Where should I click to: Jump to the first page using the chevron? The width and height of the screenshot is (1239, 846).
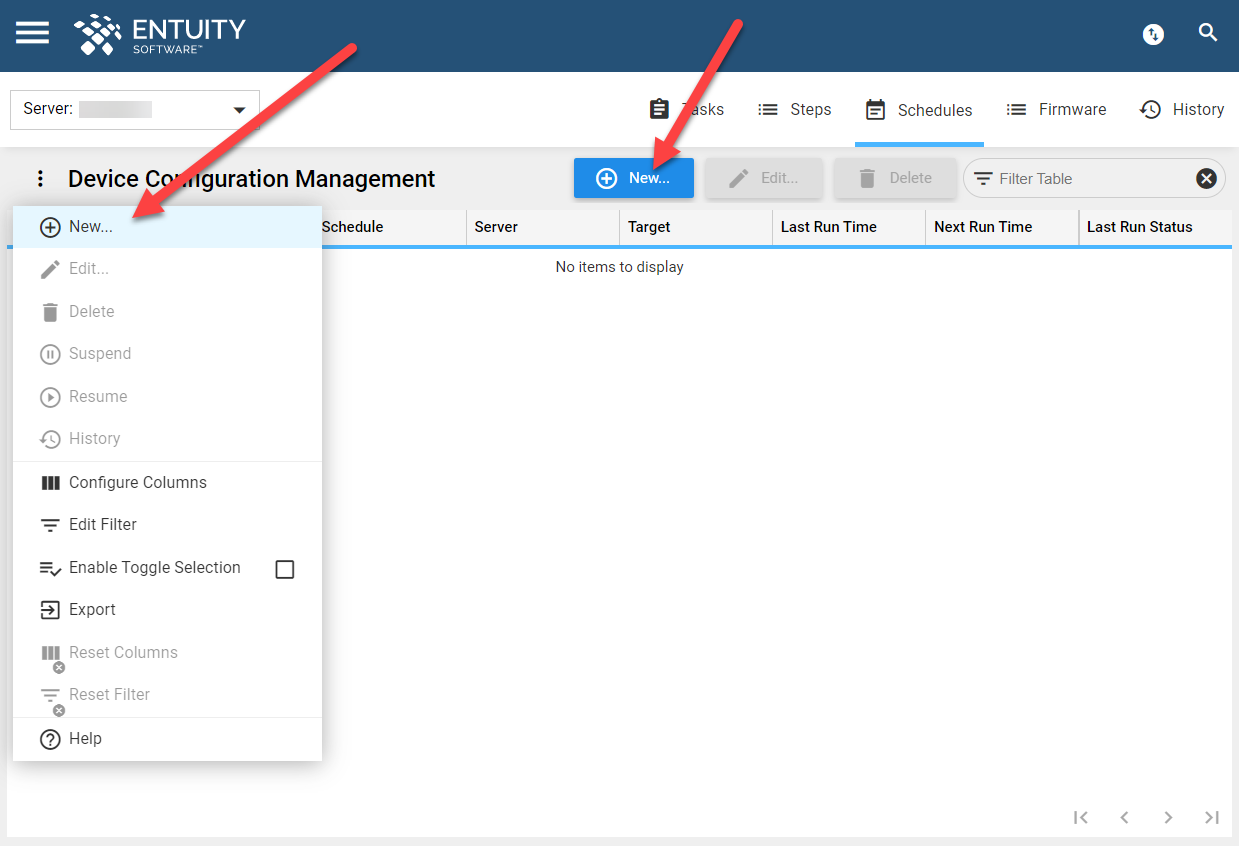click(1081, 817)
